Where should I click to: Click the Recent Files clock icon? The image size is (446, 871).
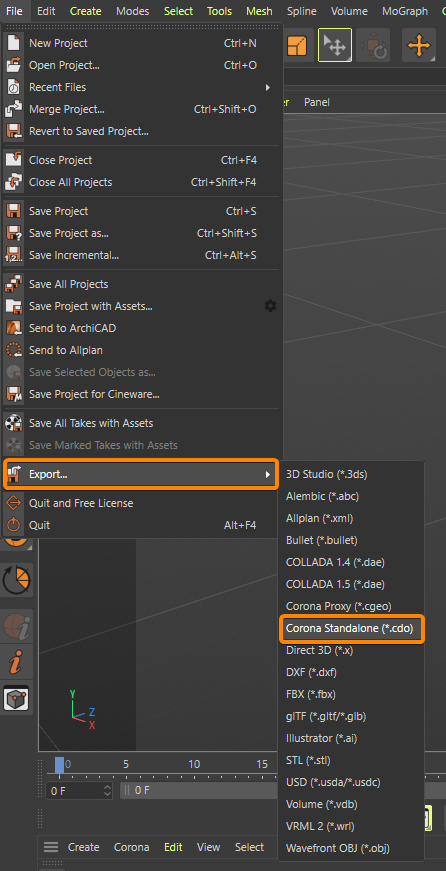click(13, 87)
